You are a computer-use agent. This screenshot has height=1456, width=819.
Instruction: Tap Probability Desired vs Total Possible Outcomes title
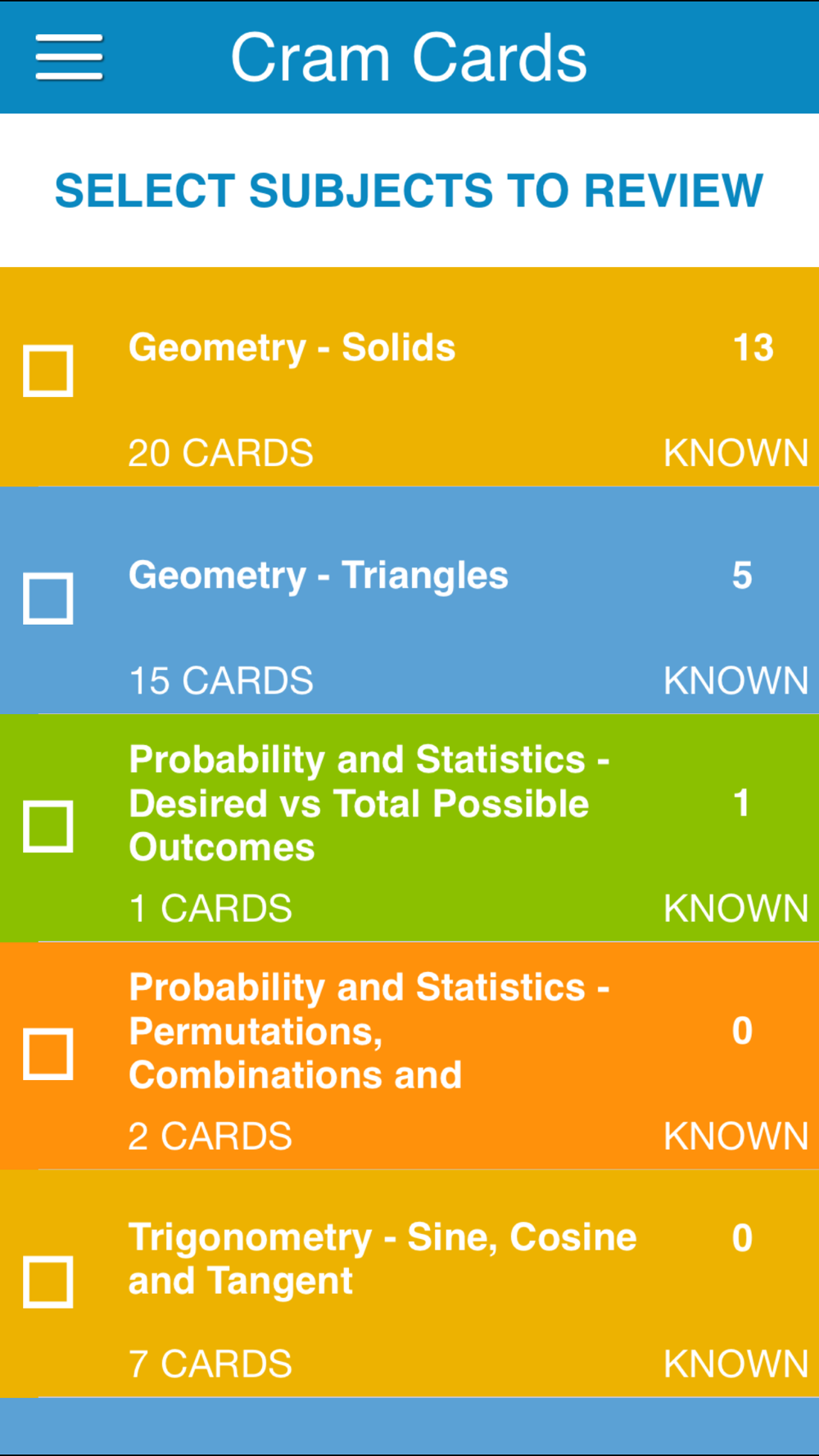tap(369, 803)
